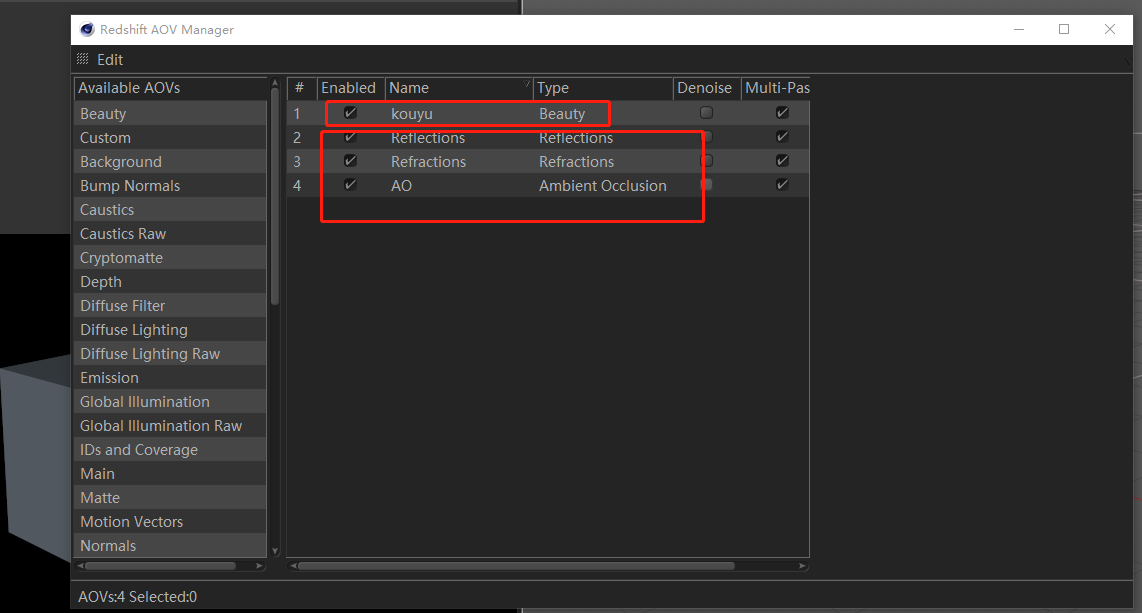1142x613 pixels.
Task: Toggle Multi-Pass for the Reflections AOV
Action: 782,137
